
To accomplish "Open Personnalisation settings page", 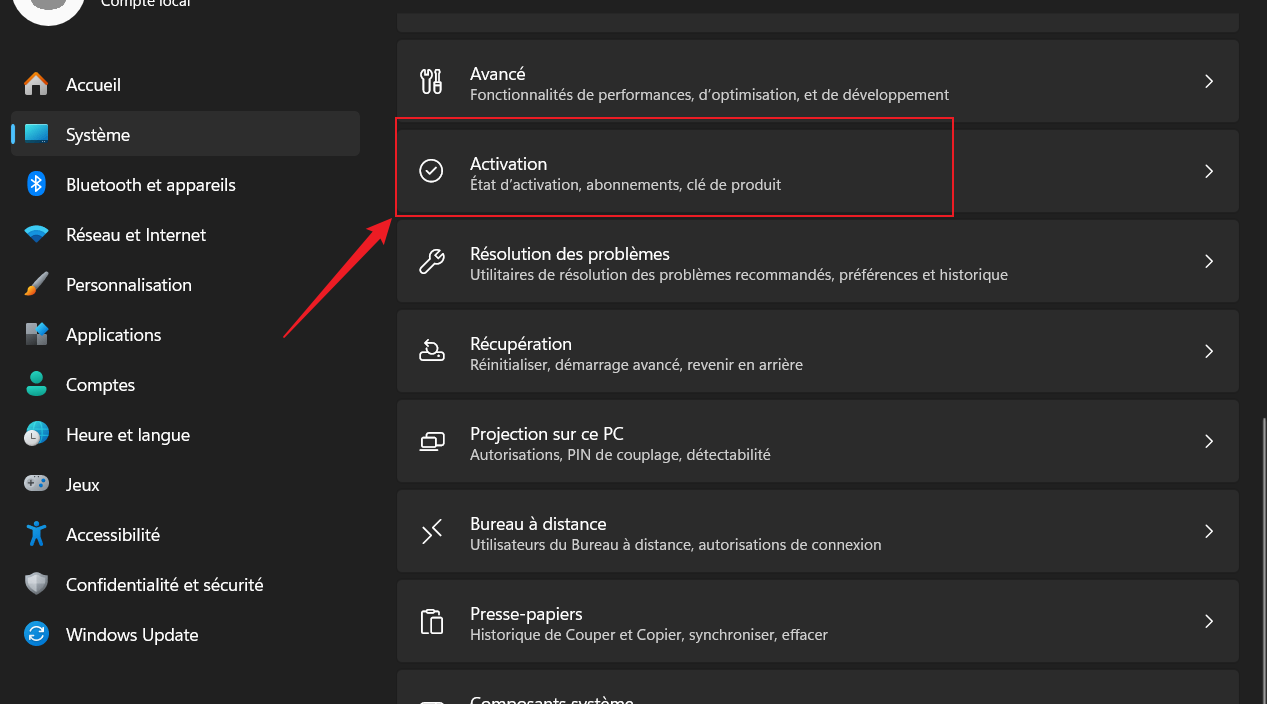I will (185, 284).
